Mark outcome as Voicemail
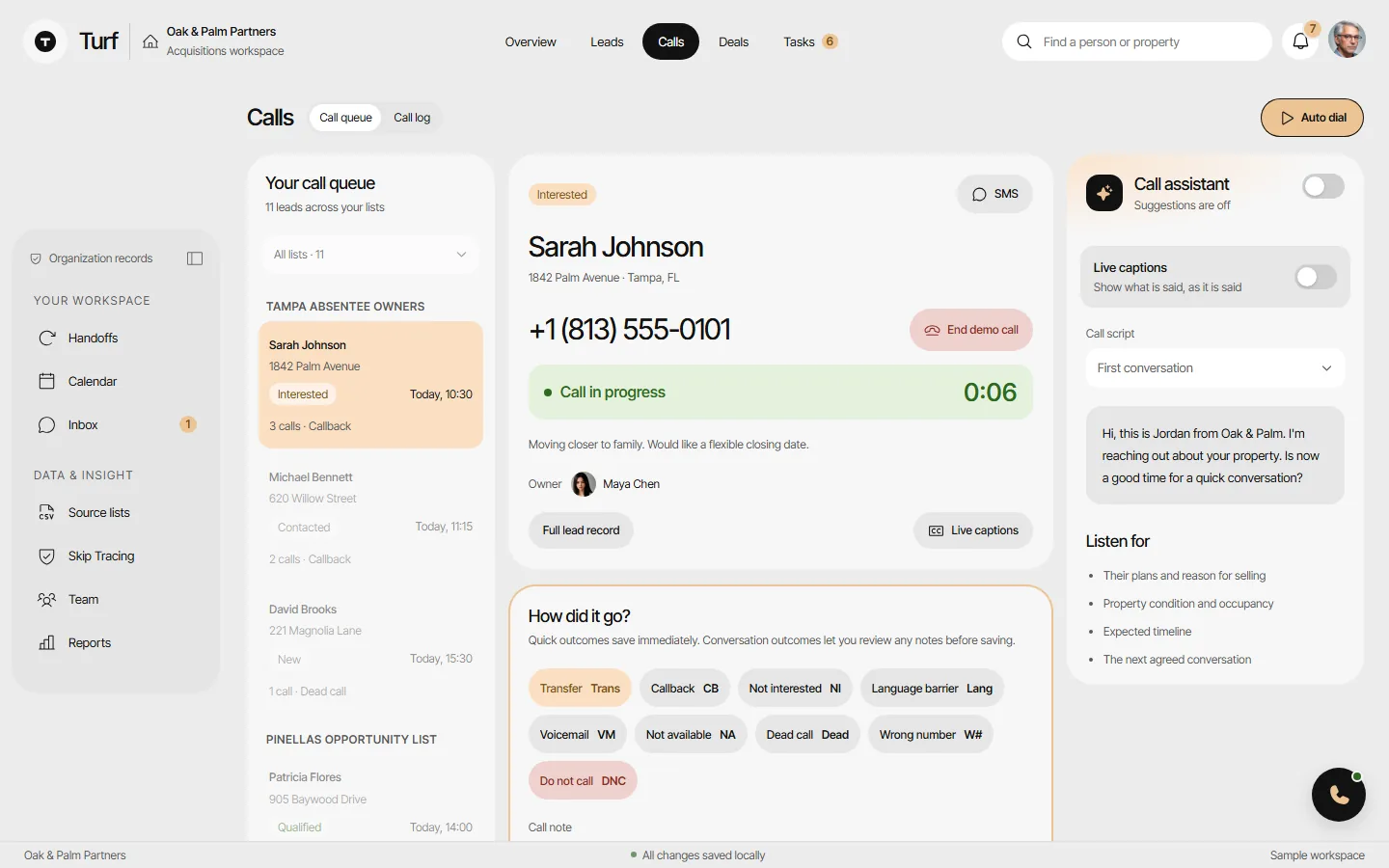This screenshot has width=1389, height=868. pyautogui.click(x=578, y=735)
